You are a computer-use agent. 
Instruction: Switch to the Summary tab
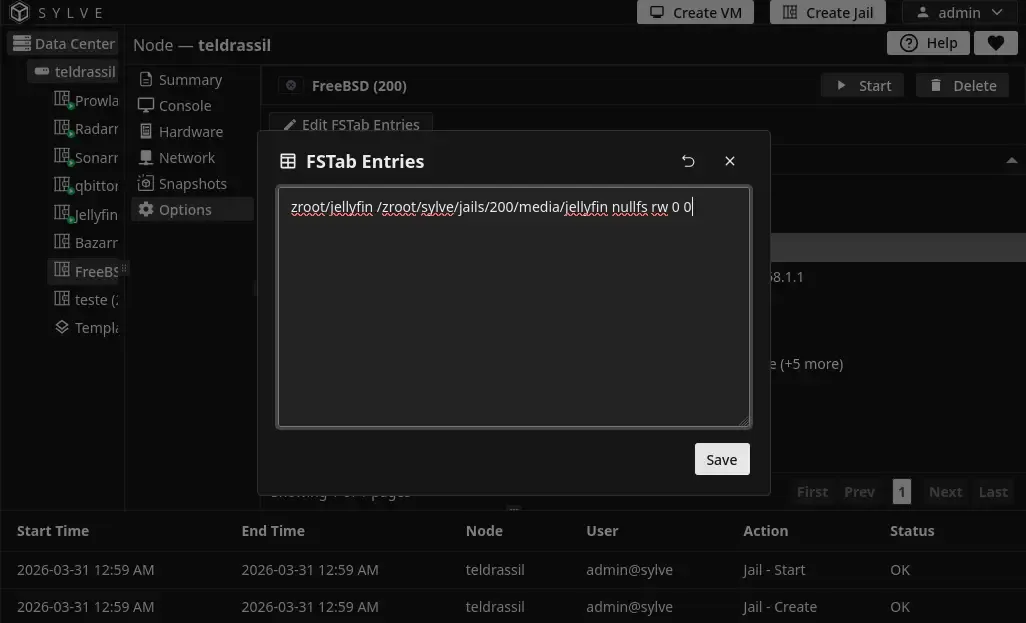point(147,79)
